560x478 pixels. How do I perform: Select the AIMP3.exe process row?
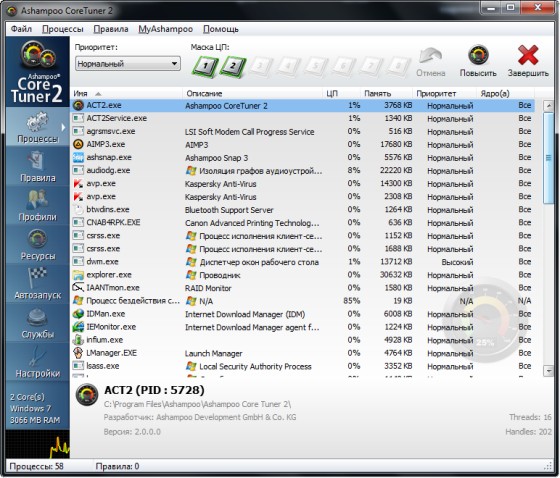coord(303,144)
